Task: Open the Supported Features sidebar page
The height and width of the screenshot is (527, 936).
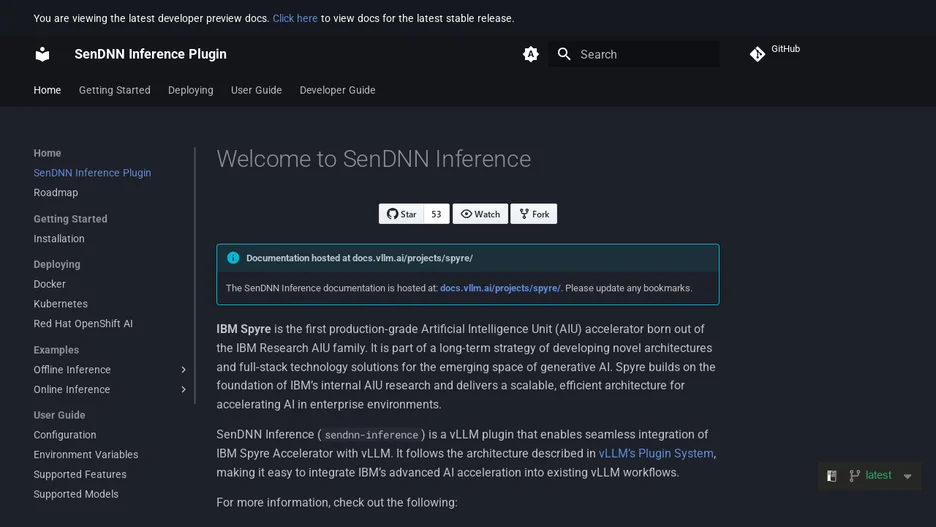Action: 80,474
